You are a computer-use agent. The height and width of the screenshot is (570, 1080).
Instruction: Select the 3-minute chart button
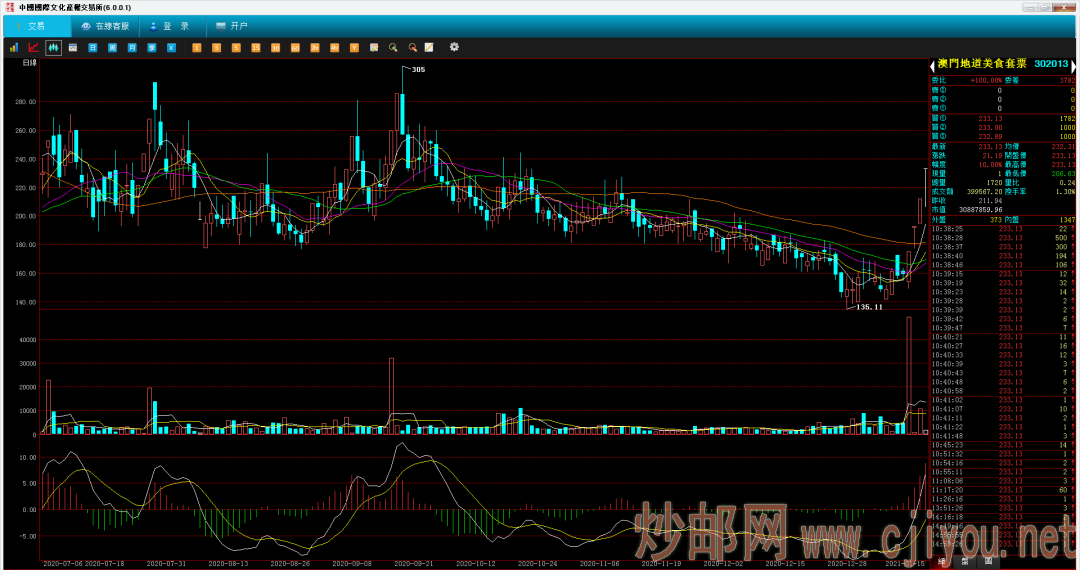tap(216, 48)
